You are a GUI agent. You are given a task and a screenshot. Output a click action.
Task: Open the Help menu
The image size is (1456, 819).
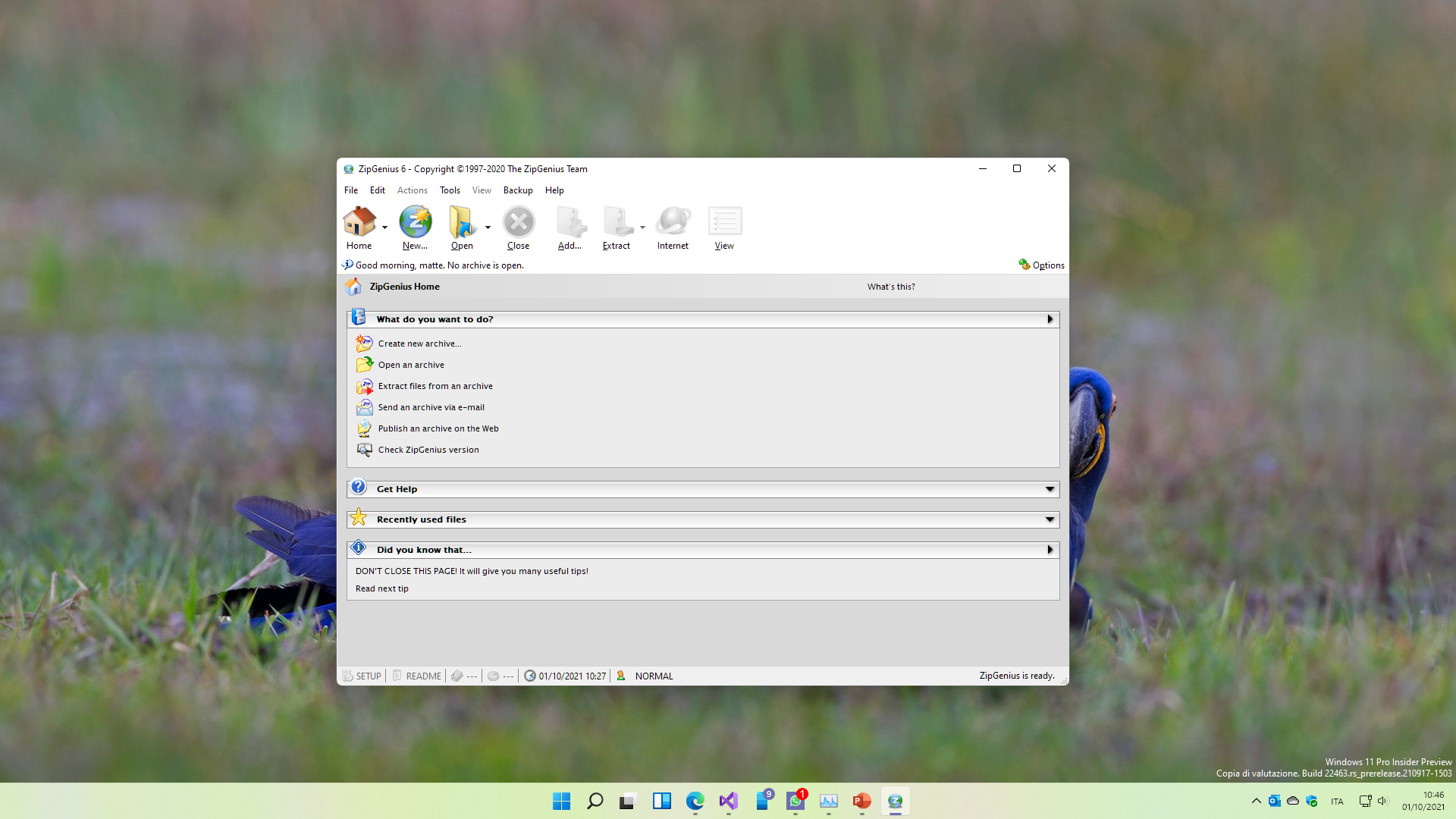click(x=554, y=190)
